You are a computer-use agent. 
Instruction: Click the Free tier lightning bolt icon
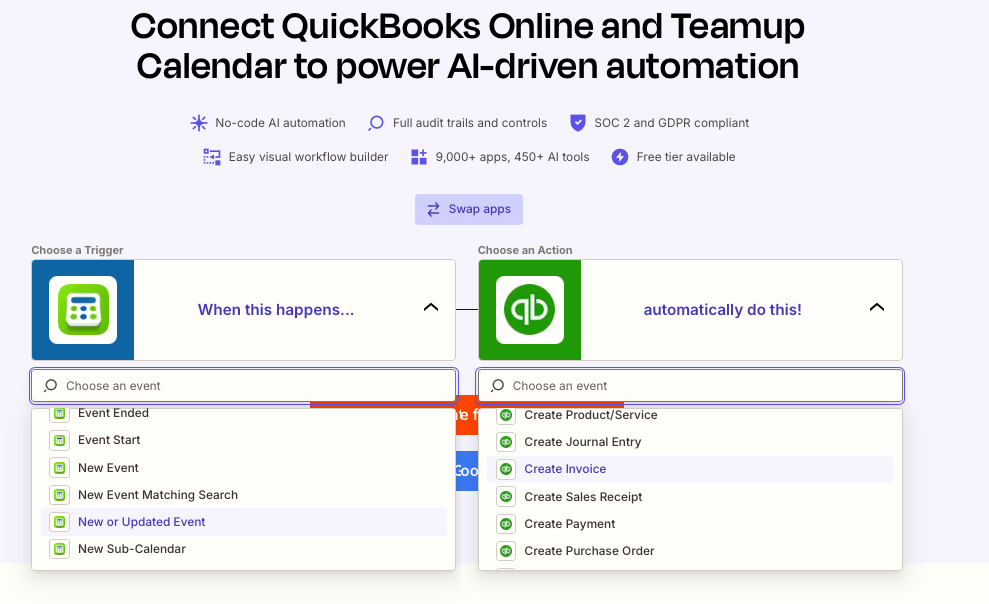tap(620, 157)
